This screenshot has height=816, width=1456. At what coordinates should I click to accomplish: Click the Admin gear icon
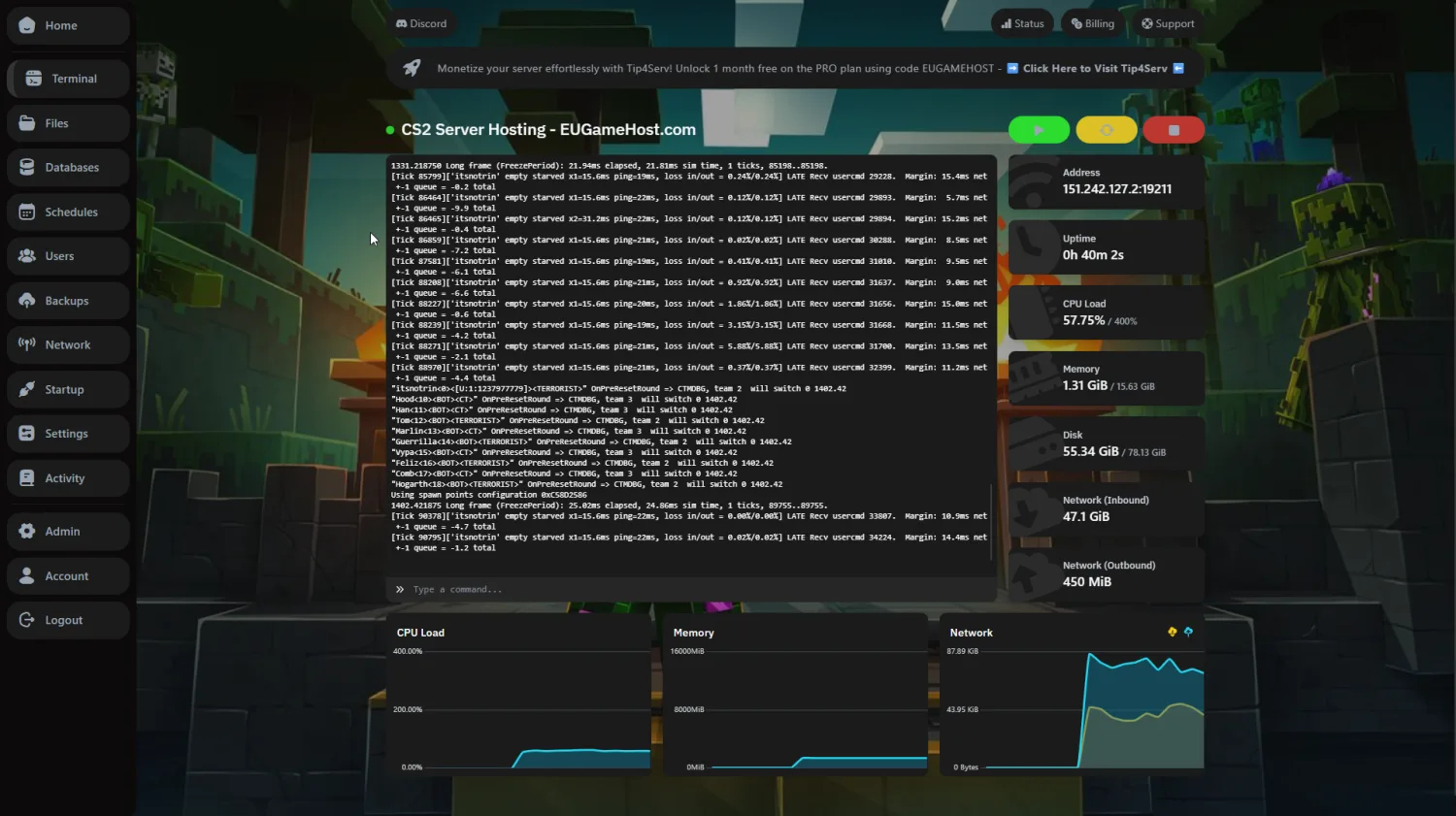pos(27,531)
